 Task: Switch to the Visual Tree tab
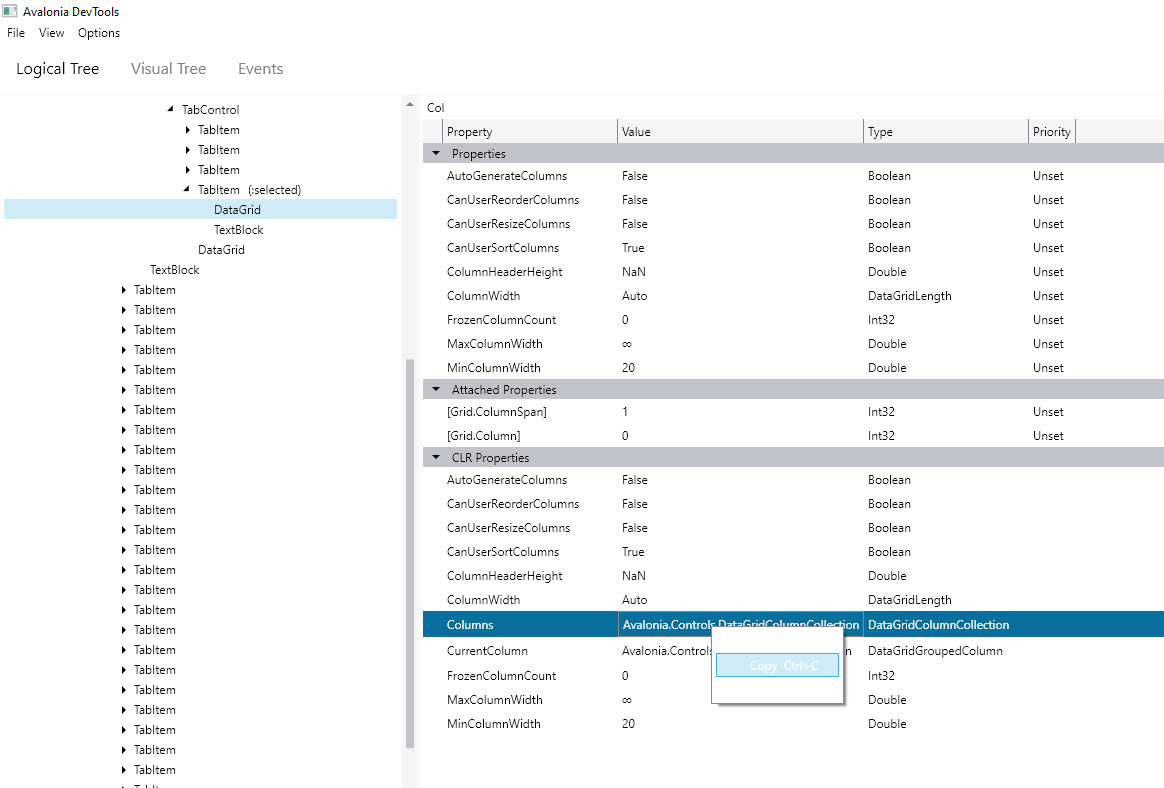(x=168, y=68)
